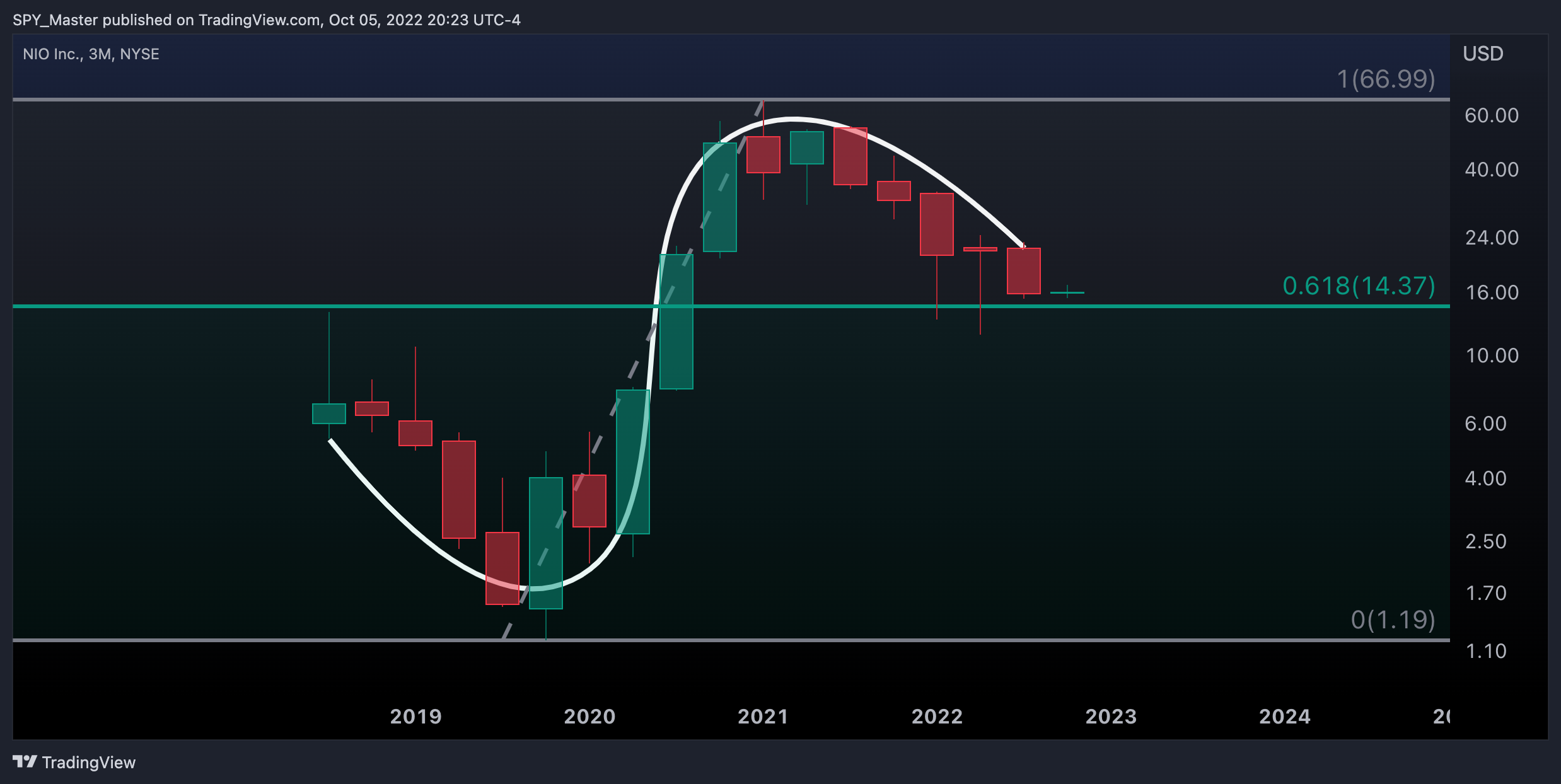
Task: Click the 24.00 price axis label
Action: point(1492,238)
